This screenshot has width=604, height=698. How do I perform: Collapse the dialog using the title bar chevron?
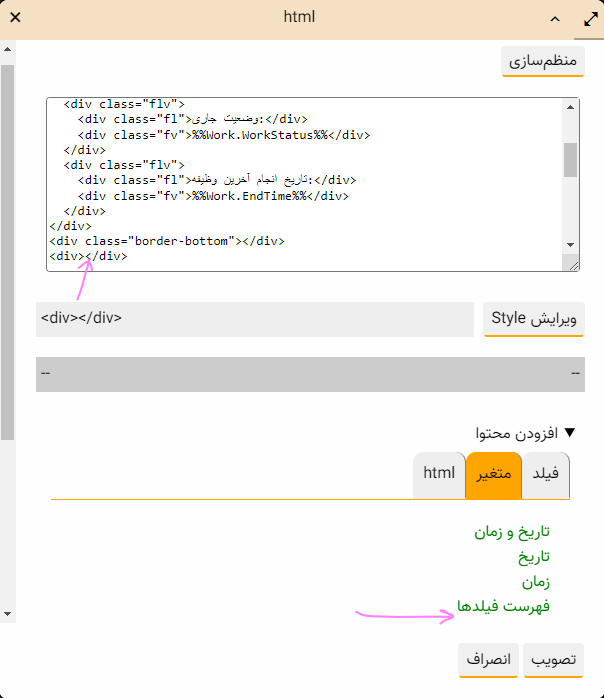555,18
